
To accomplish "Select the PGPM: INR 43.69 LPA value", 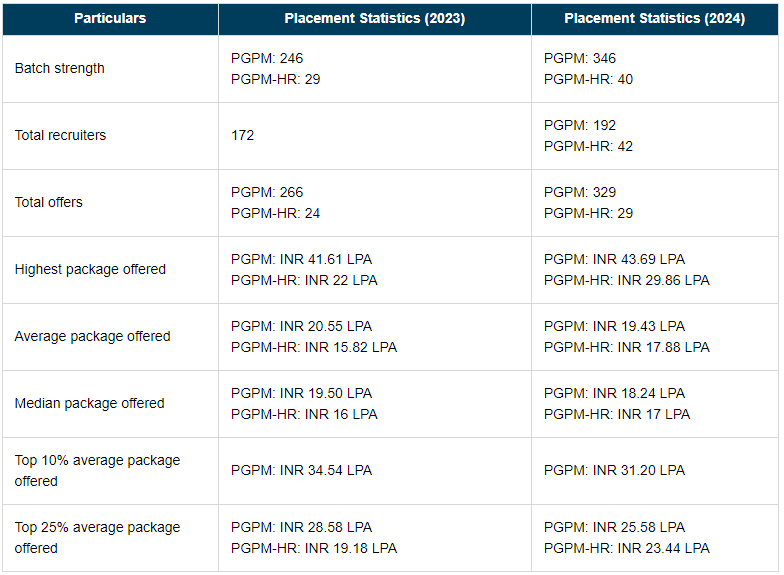I will click(x=614, y=260).
